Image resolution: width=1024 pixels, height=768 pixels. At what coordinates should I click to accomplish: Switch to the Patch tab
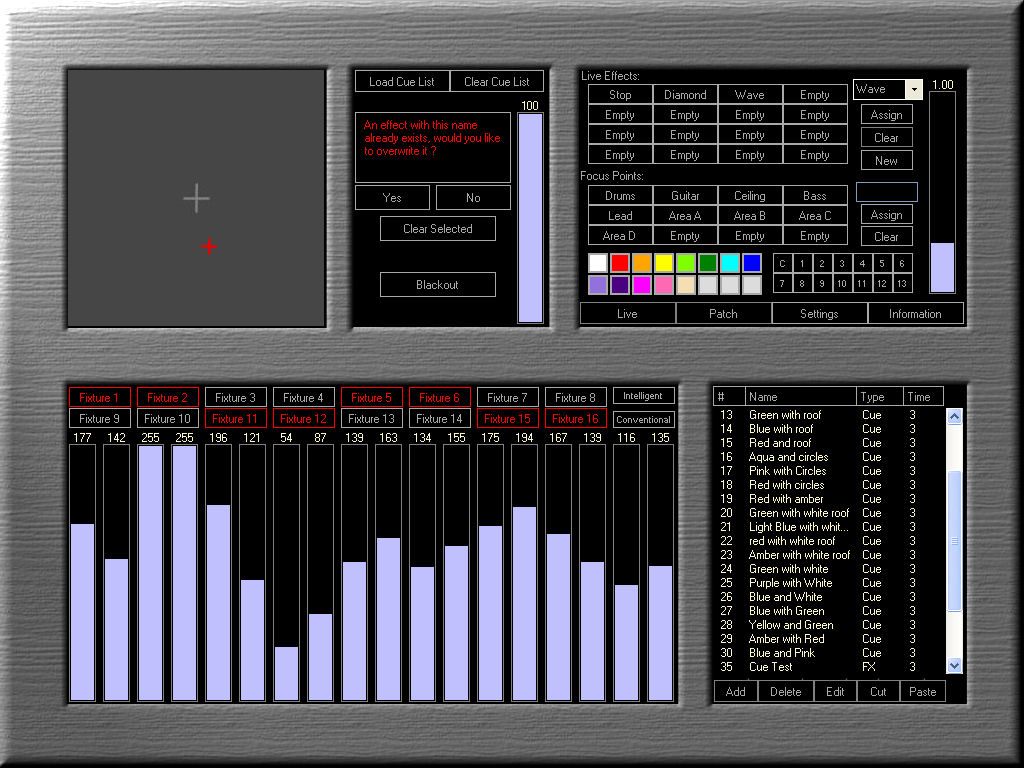[x=723, y=313]
